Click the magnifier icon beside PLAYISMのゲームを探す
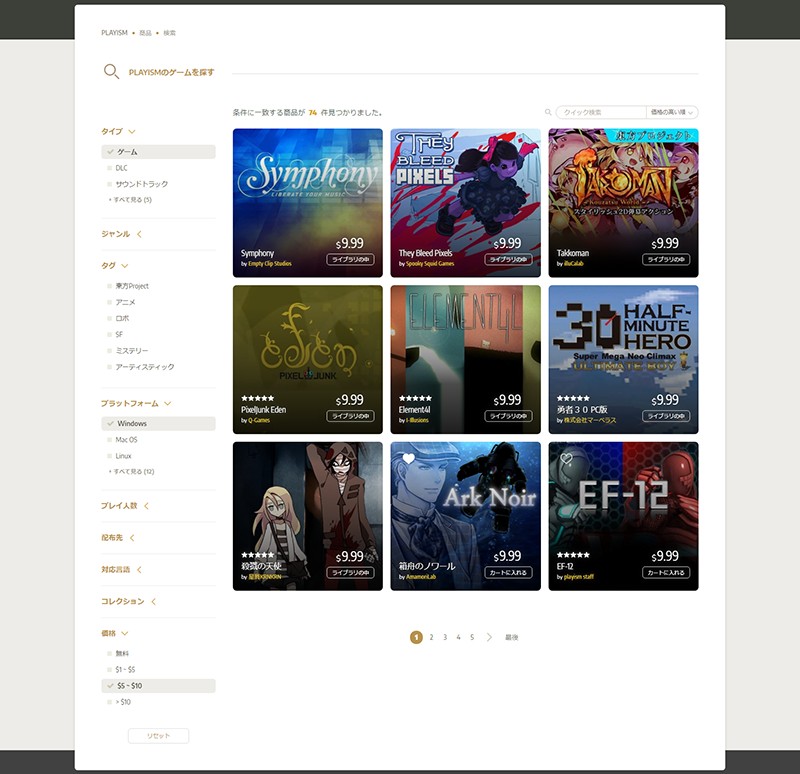 point(111,71)
